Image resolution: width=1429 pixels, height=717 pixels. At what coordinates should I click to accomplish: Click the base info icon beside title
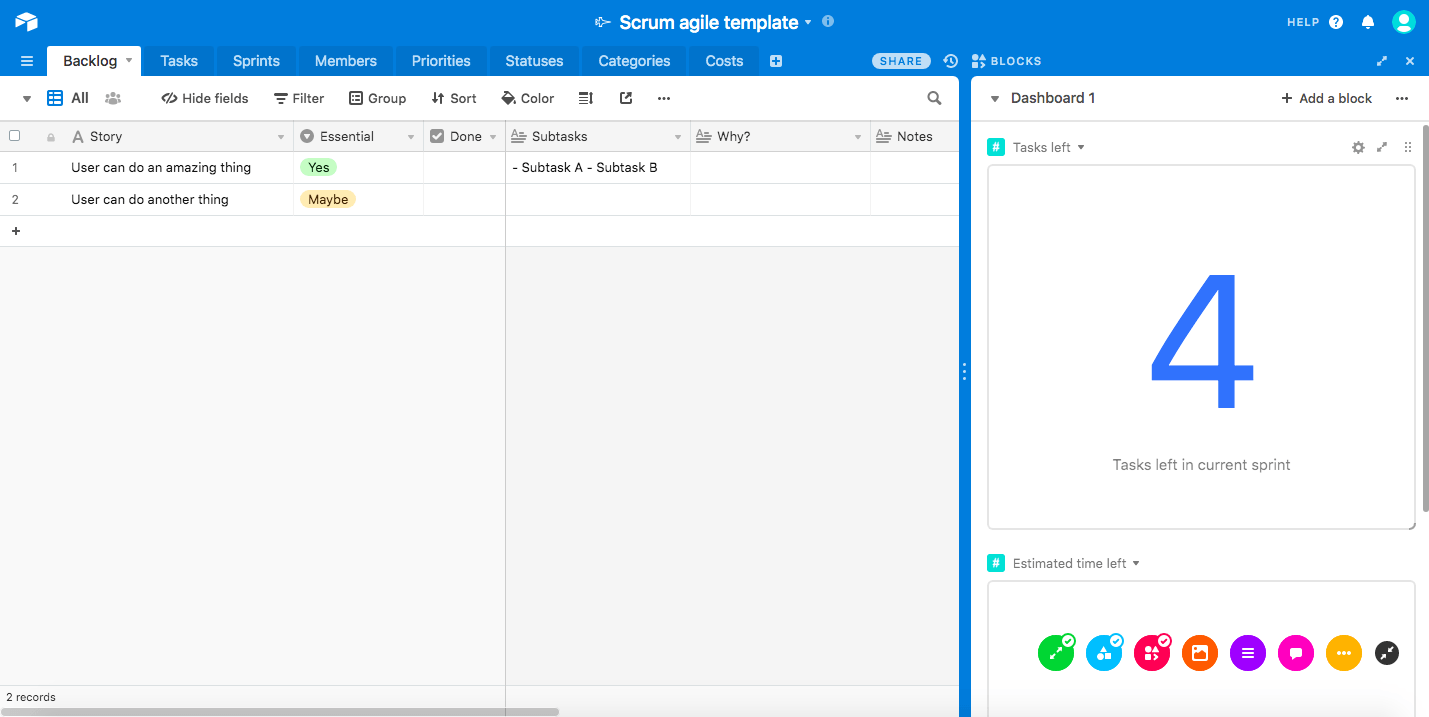827,21
